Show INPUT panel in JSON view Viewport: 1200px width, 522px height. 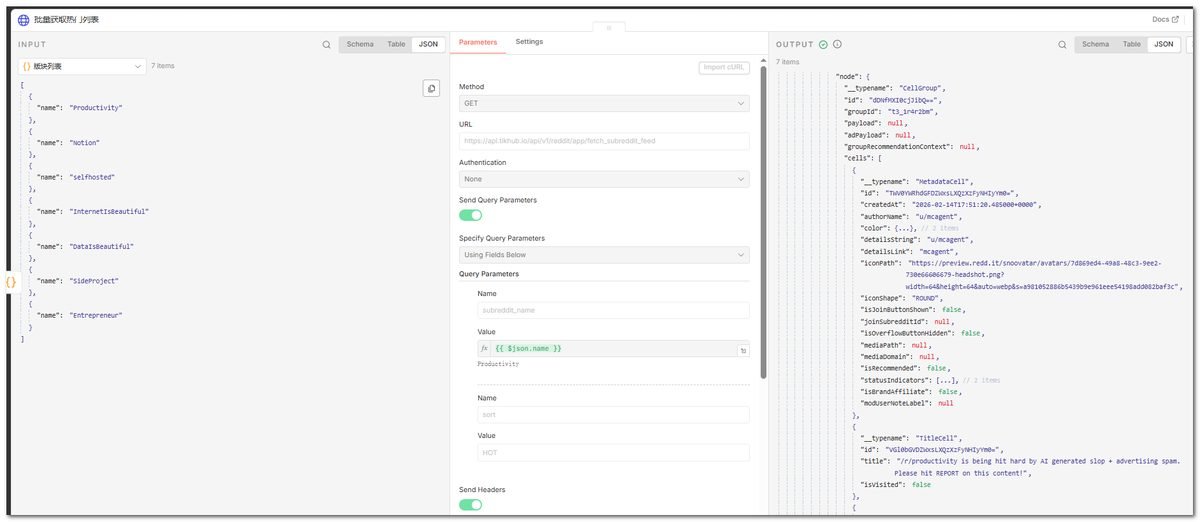(427, 44)
